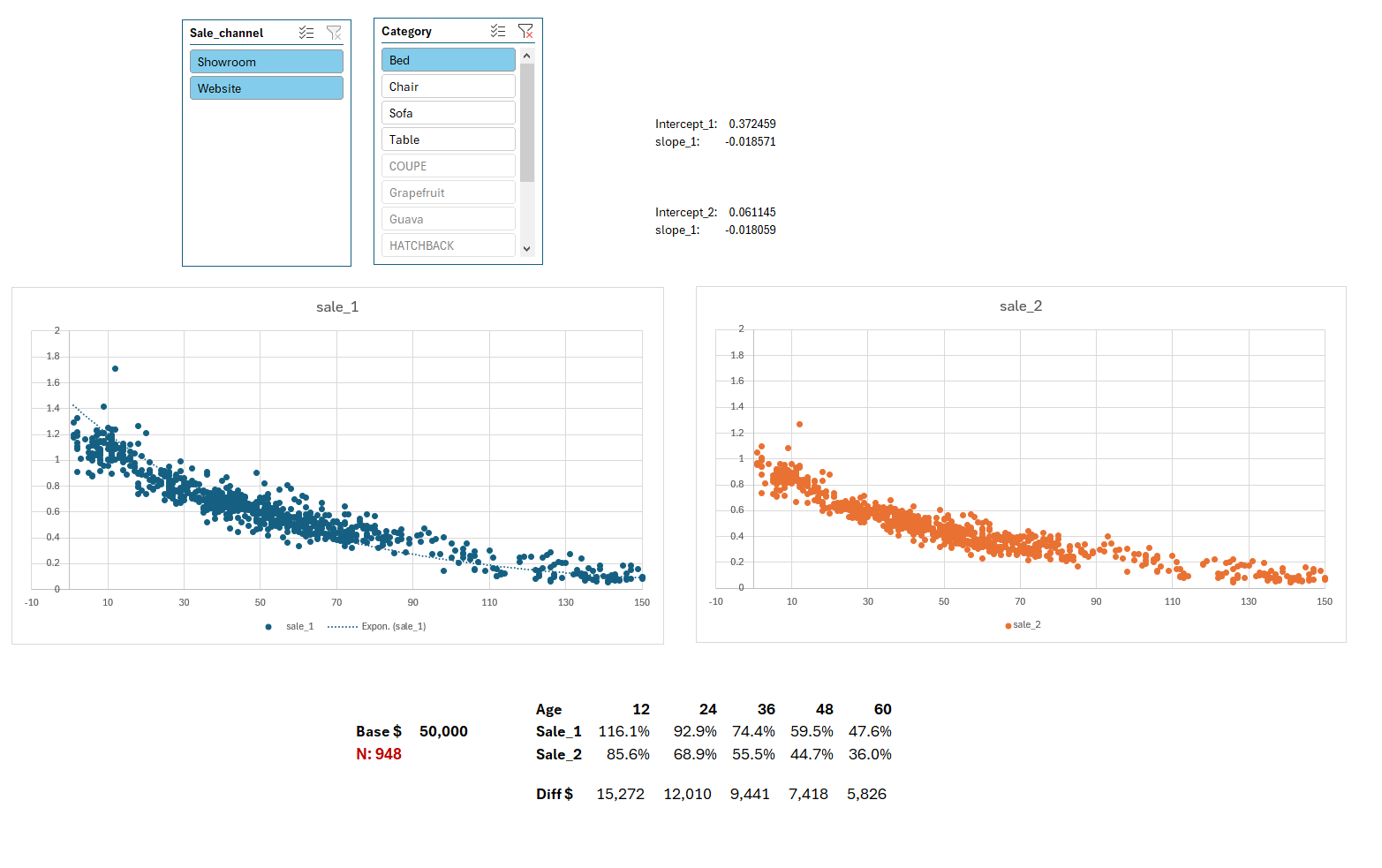Click the scroll-up arrow in the Category slicer

pyautogui.click(x=527, y=55)
